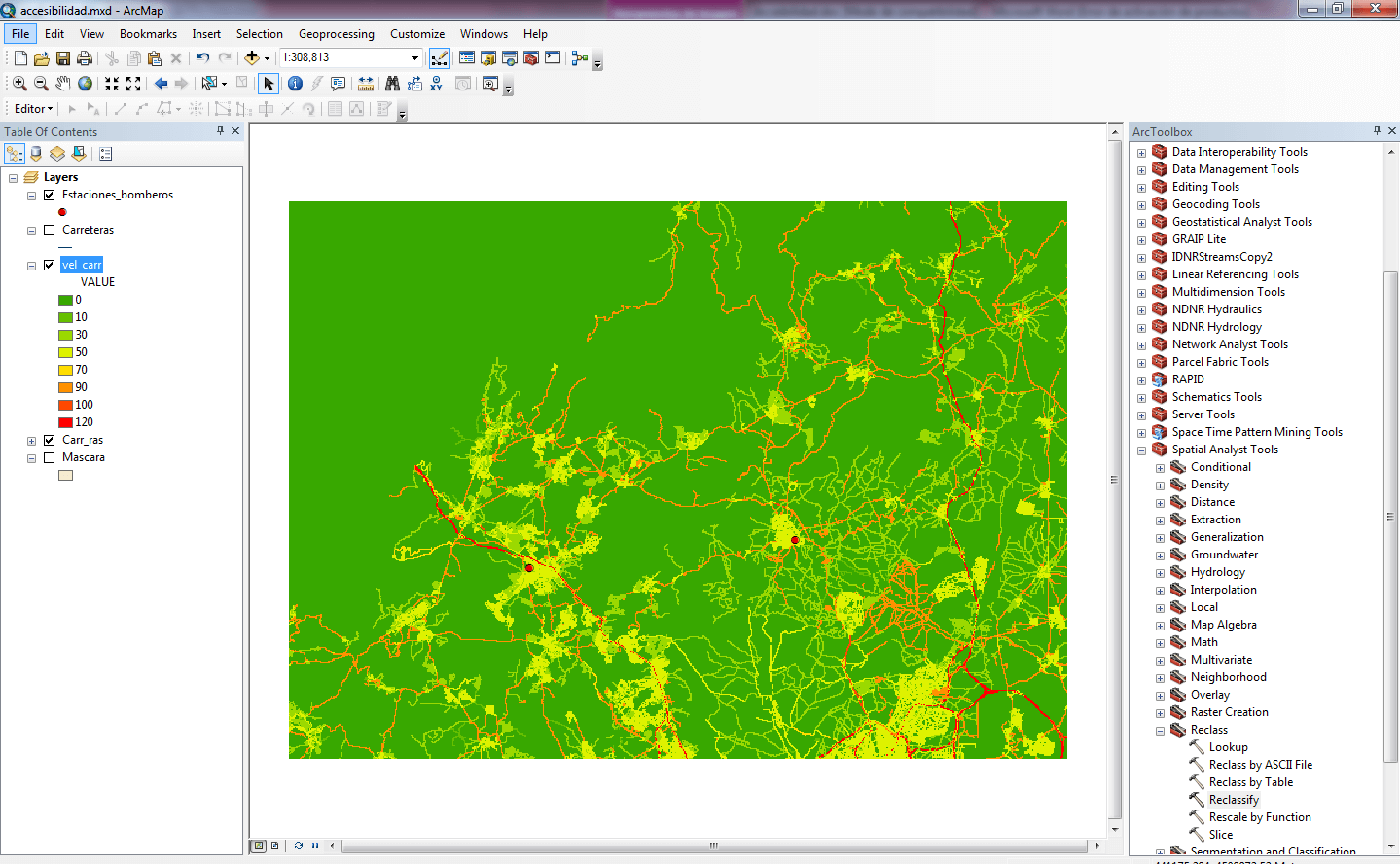Open the Geoprocessing menu
Viewport: 1400px width, 864px height.
336,34
